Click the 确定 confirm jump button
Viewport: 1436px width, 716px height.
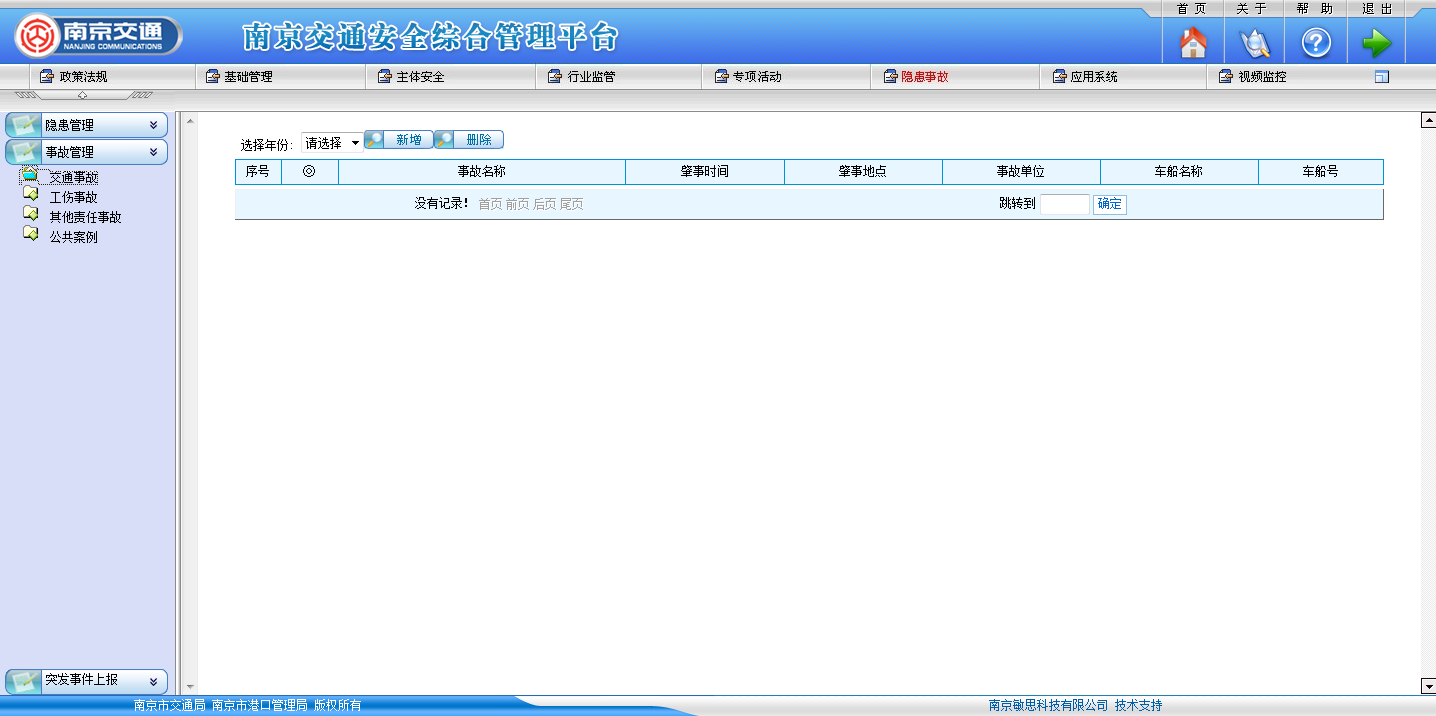(x=1109, y=204)
